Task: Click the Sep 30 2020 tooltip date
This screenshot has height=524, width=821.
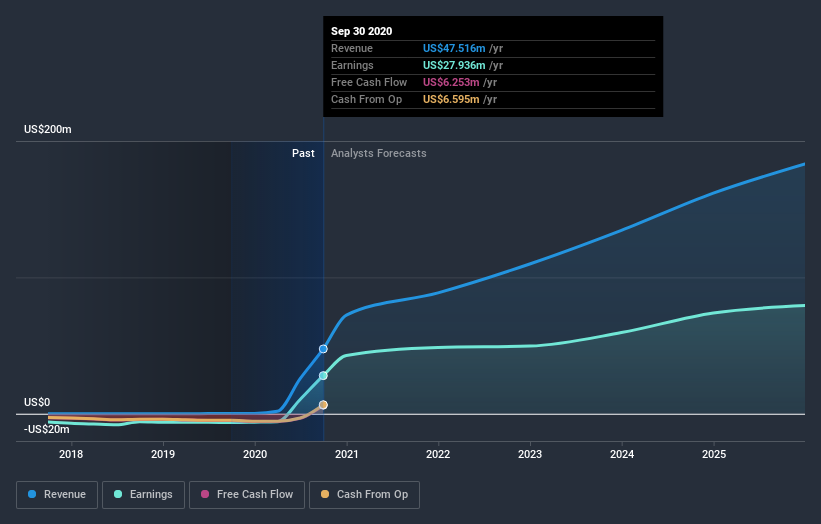Action: (361, 31)
